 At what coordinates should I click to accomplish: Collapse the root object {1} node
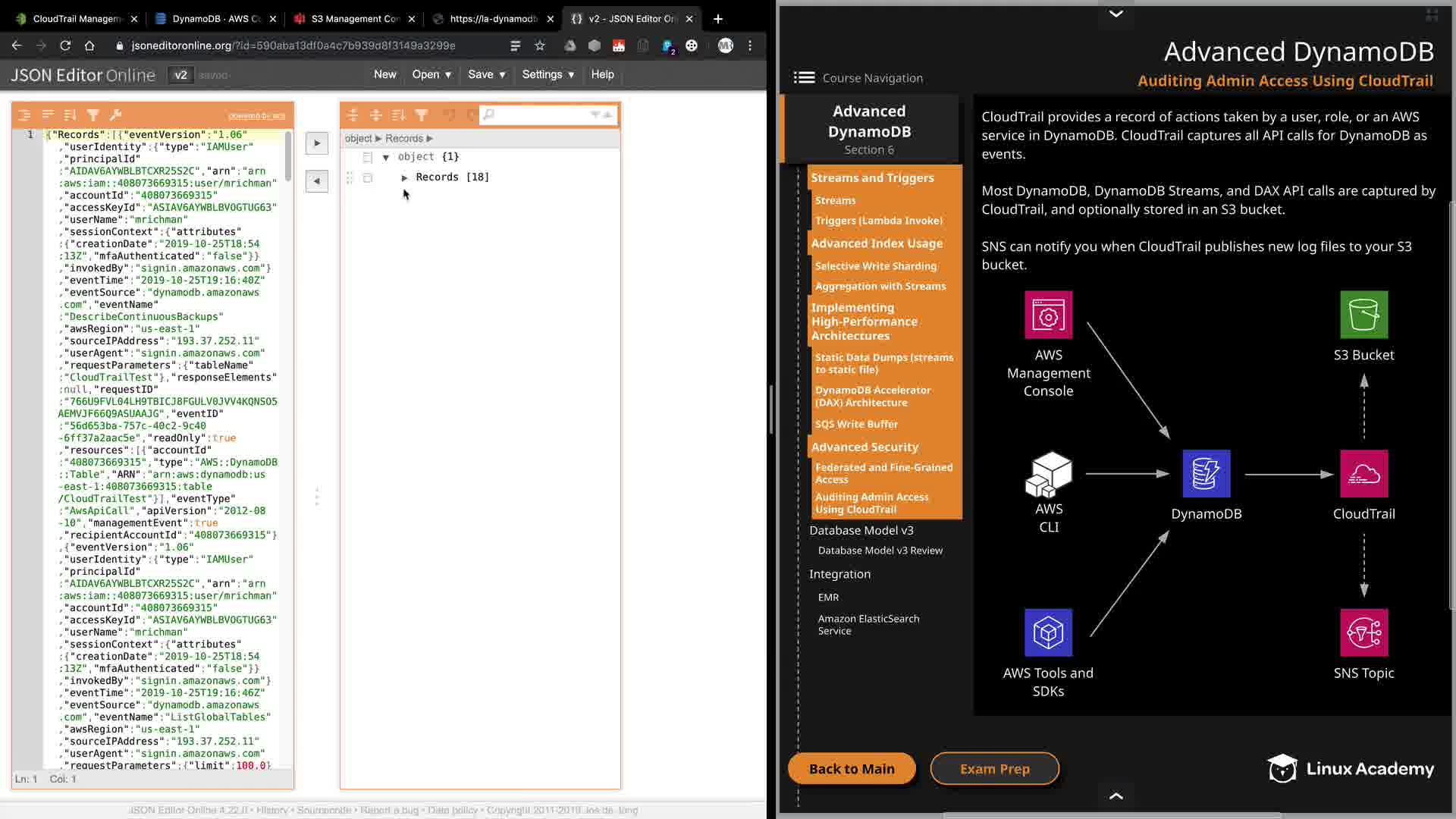coord(386,157)
